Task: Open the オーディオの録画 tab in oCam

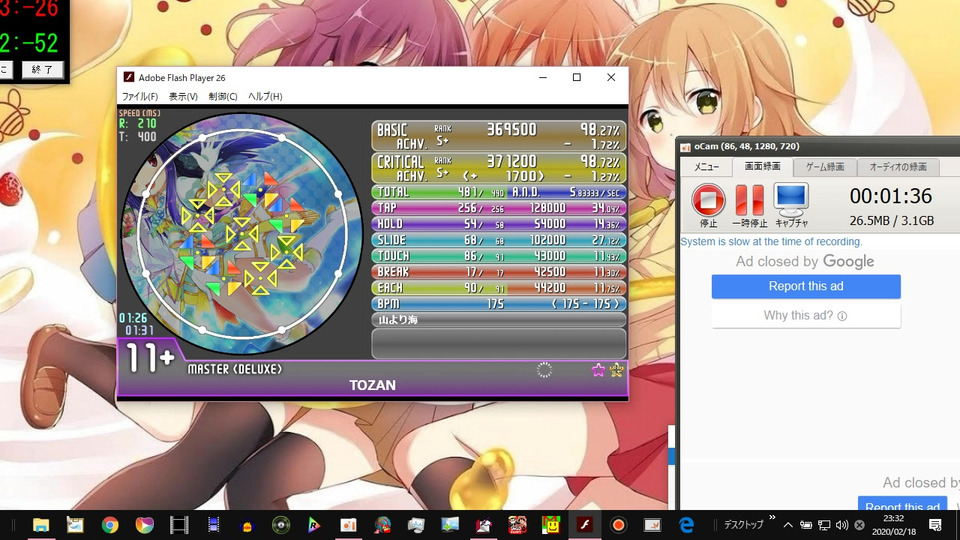Action: coord(898,167)
